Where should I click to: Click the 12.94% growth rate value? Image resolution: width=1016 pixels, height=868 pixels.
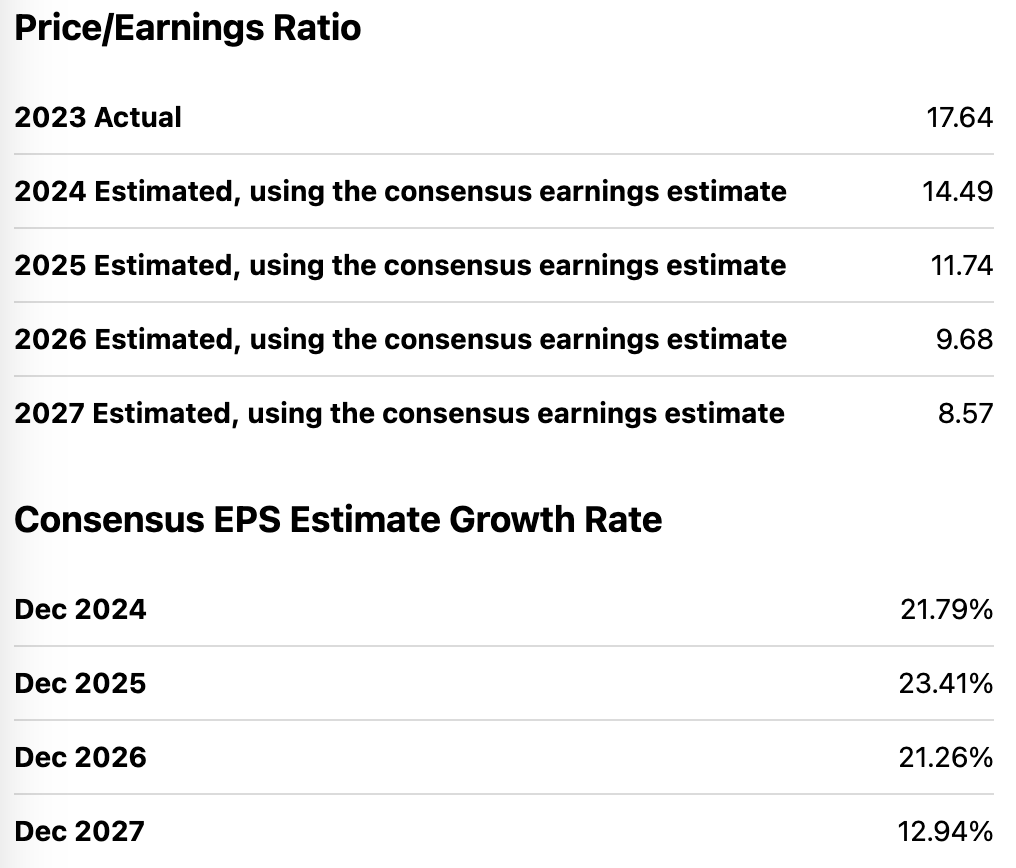tap(947, 831)
